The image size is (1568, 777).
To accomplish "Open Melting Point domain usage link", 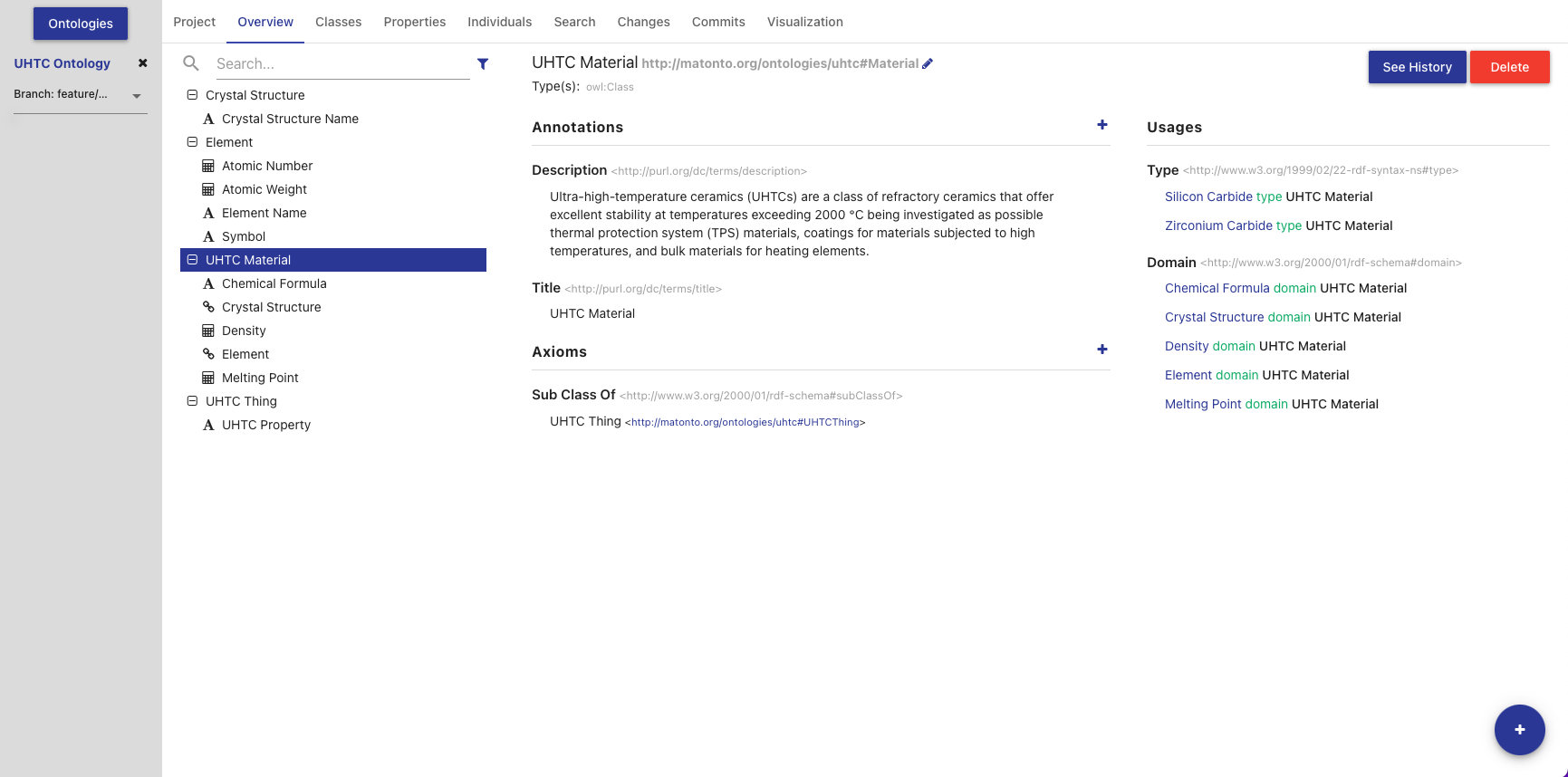I will [x=1203, y=404].
